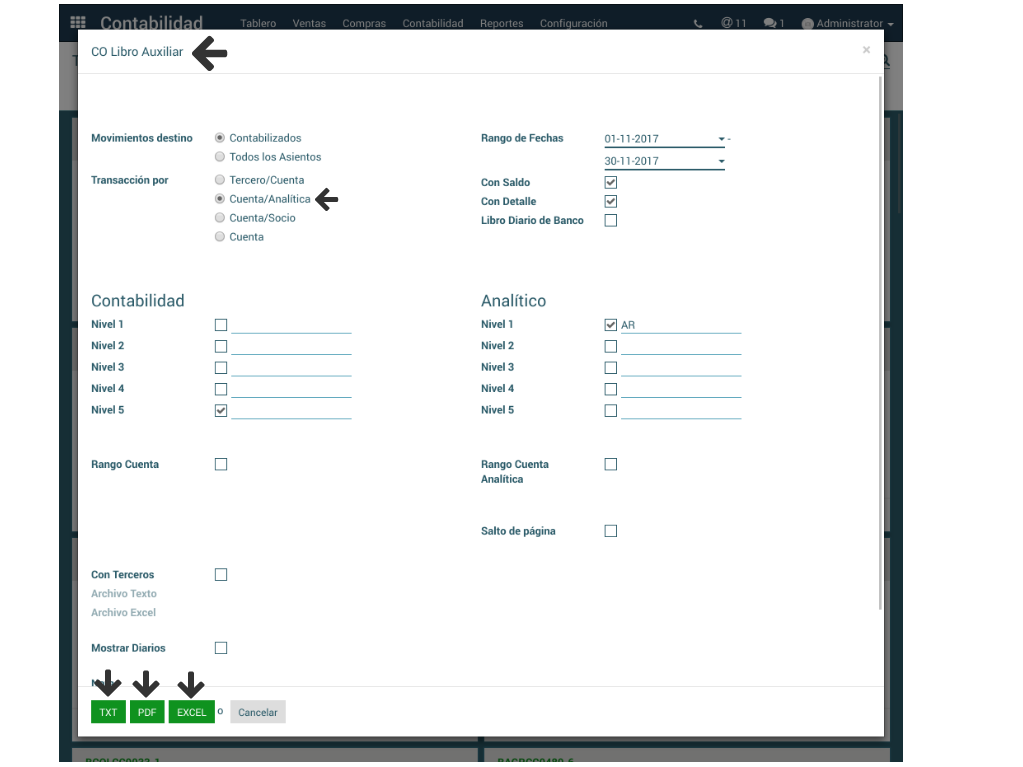Click the phone icon in top bar
1023x767 pixels.
(698, 23)
